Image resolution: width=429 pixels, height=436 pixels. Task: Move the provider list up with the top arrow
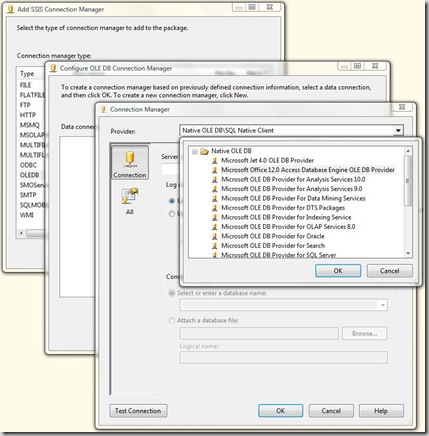click(x=408, y=151)
